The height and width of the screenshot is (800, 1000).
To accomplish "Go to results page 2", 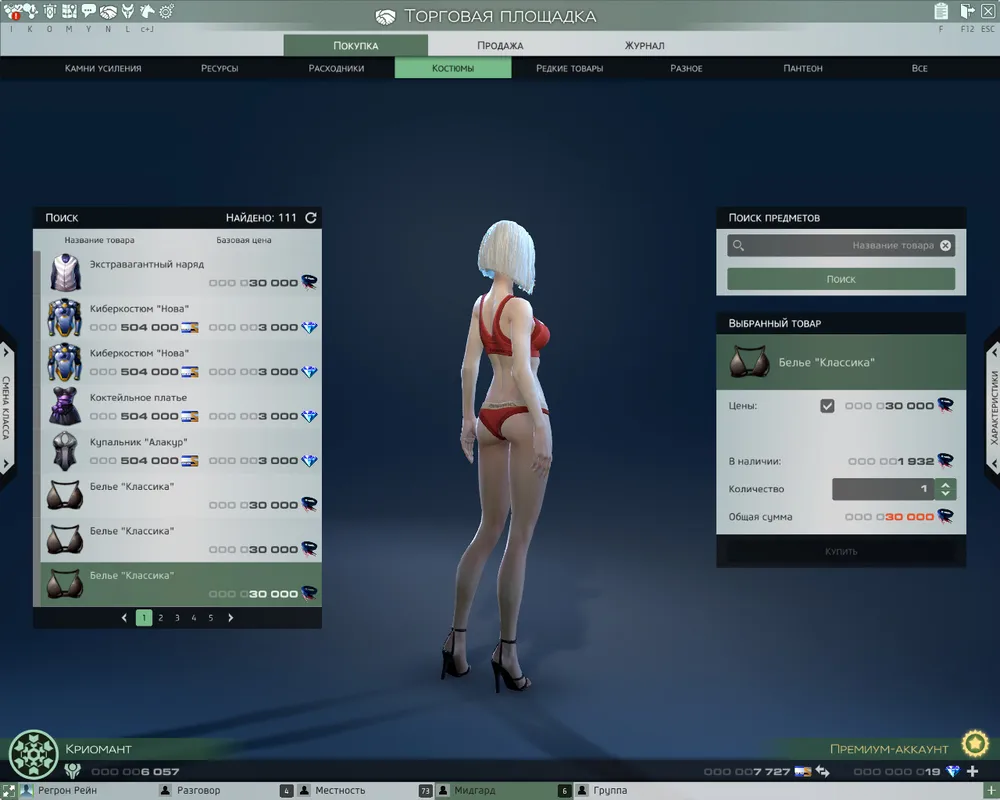I will [x=161, y=618].
